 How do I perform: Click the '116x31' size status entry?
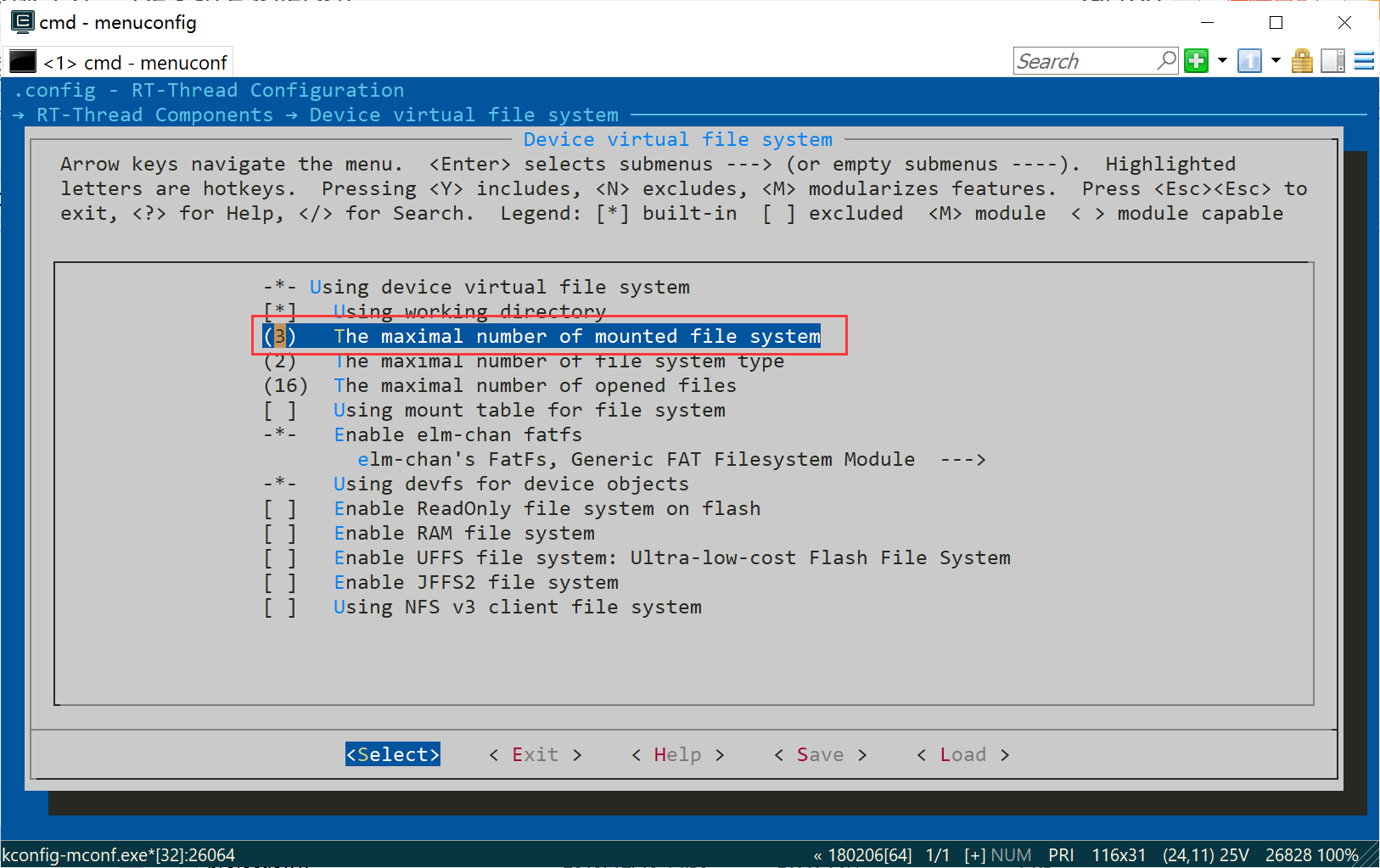1119,855
